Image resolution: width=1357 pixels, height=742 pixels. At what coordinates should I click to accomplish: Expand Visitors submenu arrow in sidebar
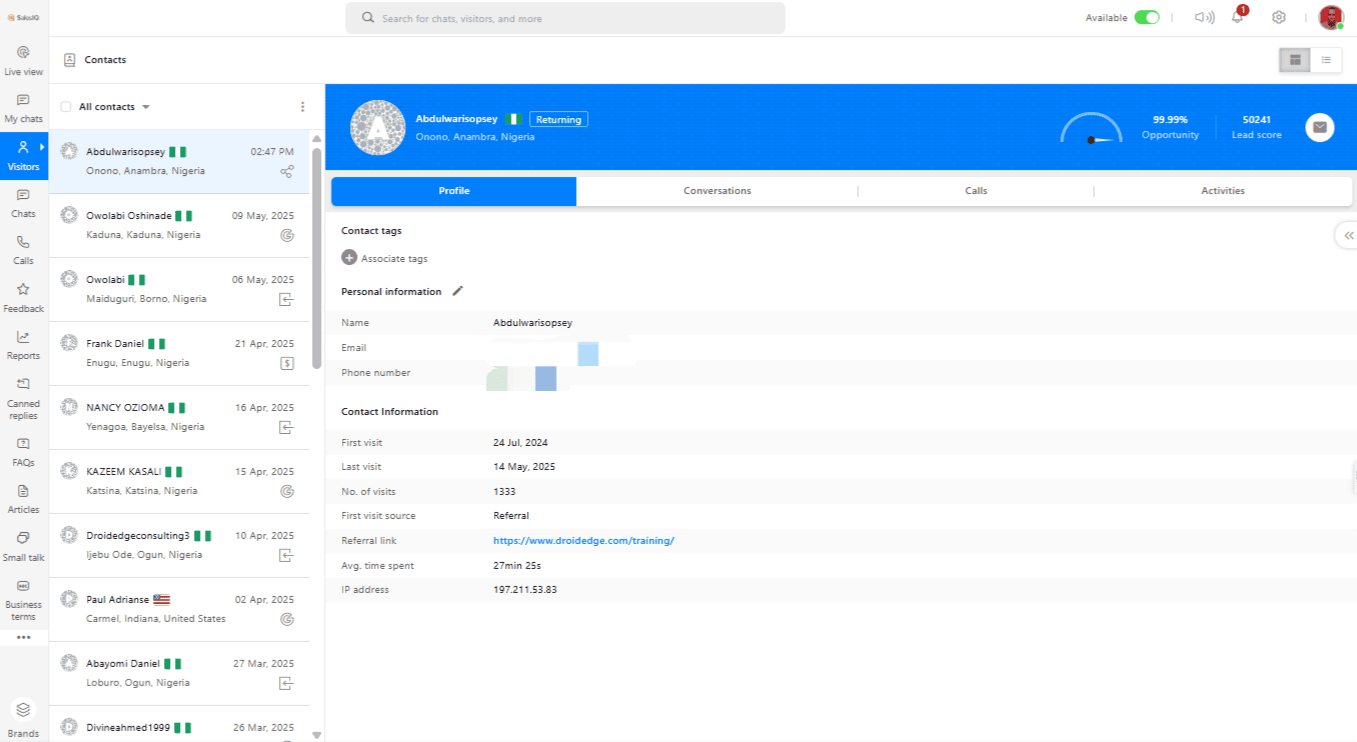pos(42,147)
